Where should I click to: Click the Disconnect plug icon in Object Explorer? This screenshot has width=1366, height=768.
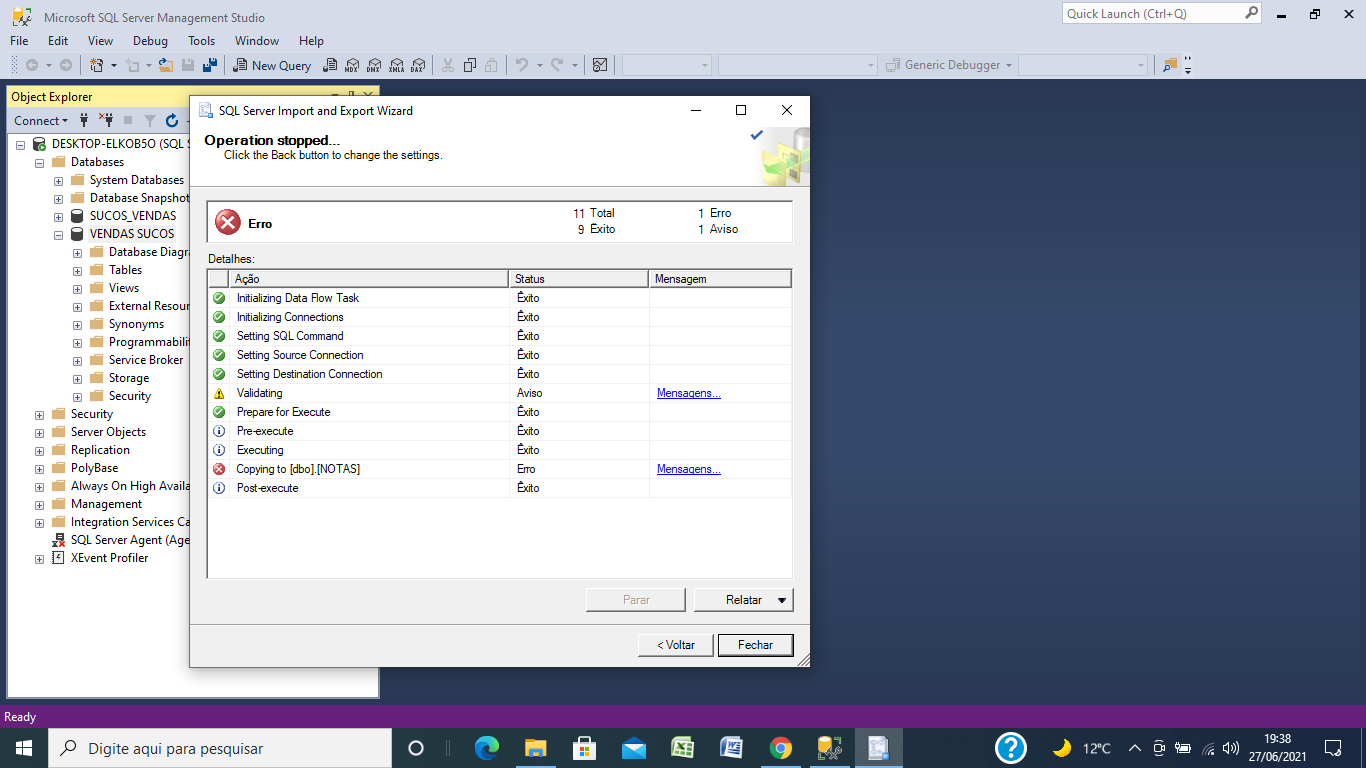point(106,120)
